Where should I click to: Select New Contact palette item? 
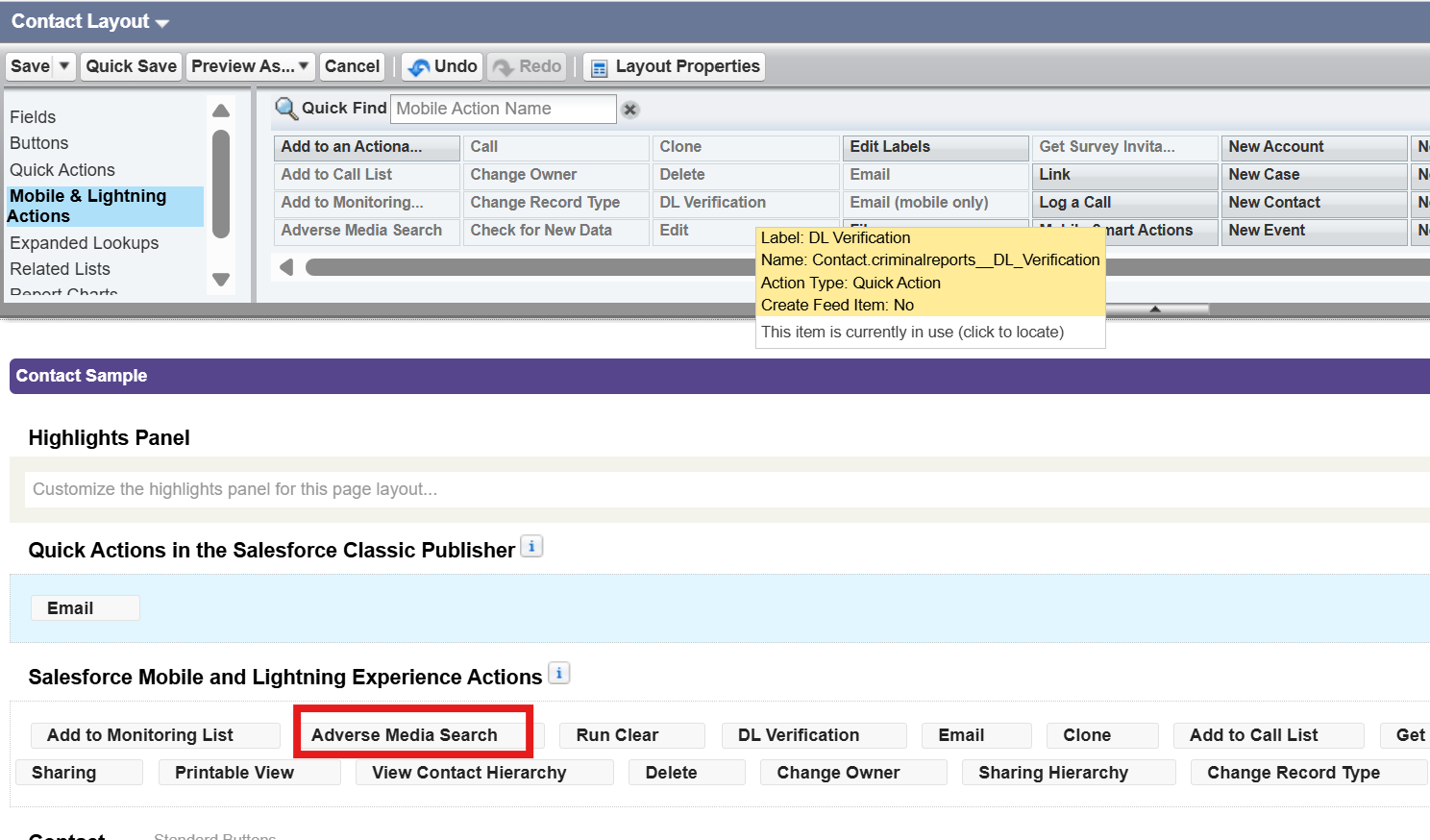click(1315, 203)
